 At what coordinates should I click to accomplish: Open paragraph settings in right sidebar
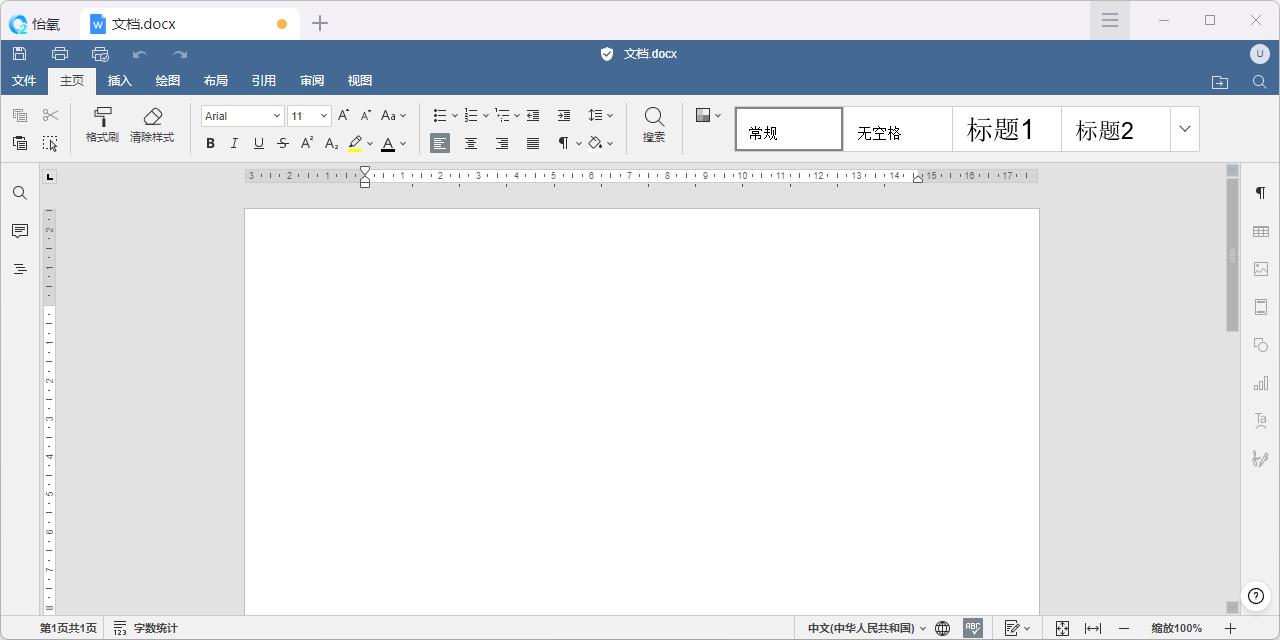pos(1260,193)
